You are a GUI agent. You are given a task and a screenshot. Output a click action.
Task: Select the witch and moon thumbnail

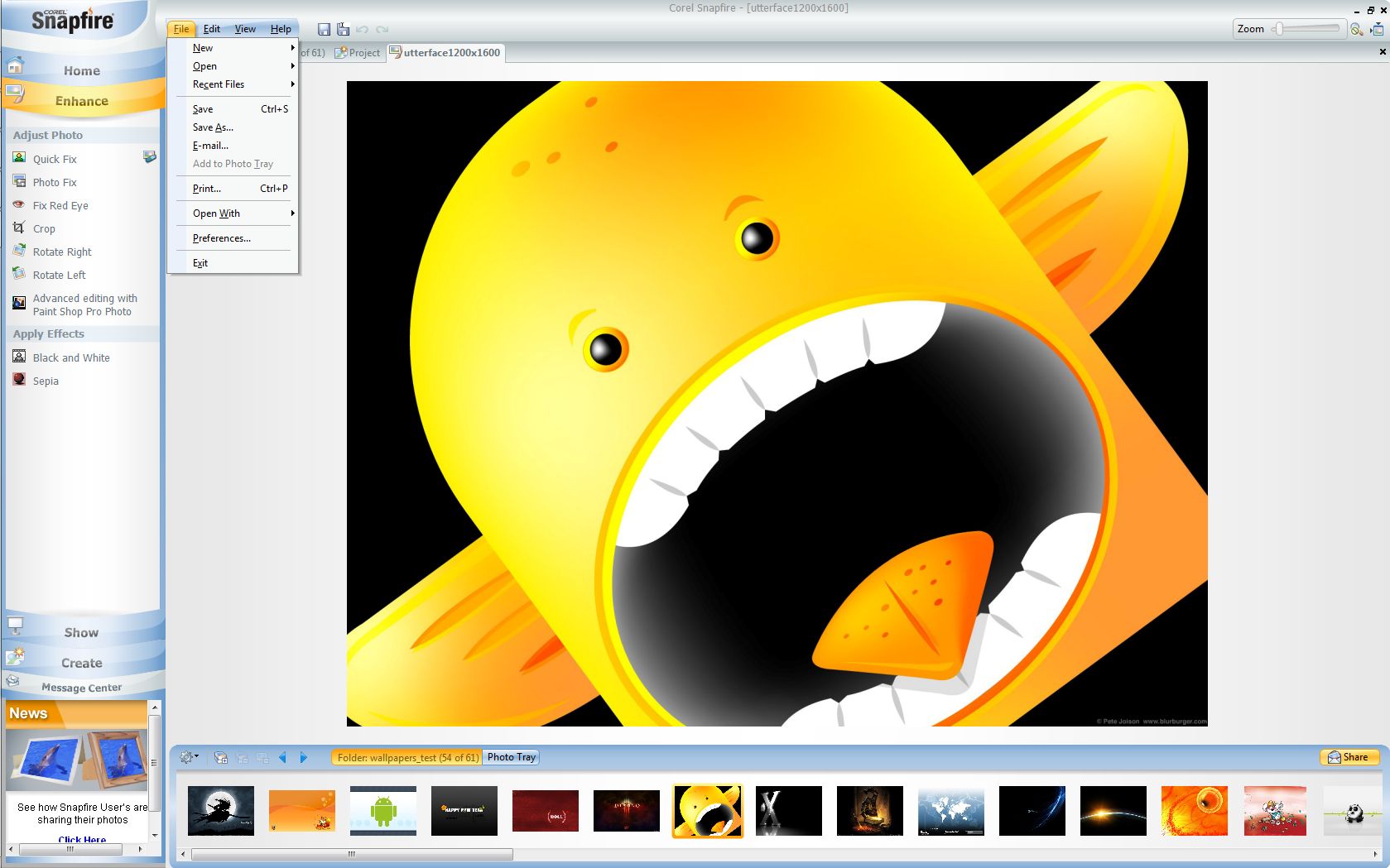tap(221, 811)
